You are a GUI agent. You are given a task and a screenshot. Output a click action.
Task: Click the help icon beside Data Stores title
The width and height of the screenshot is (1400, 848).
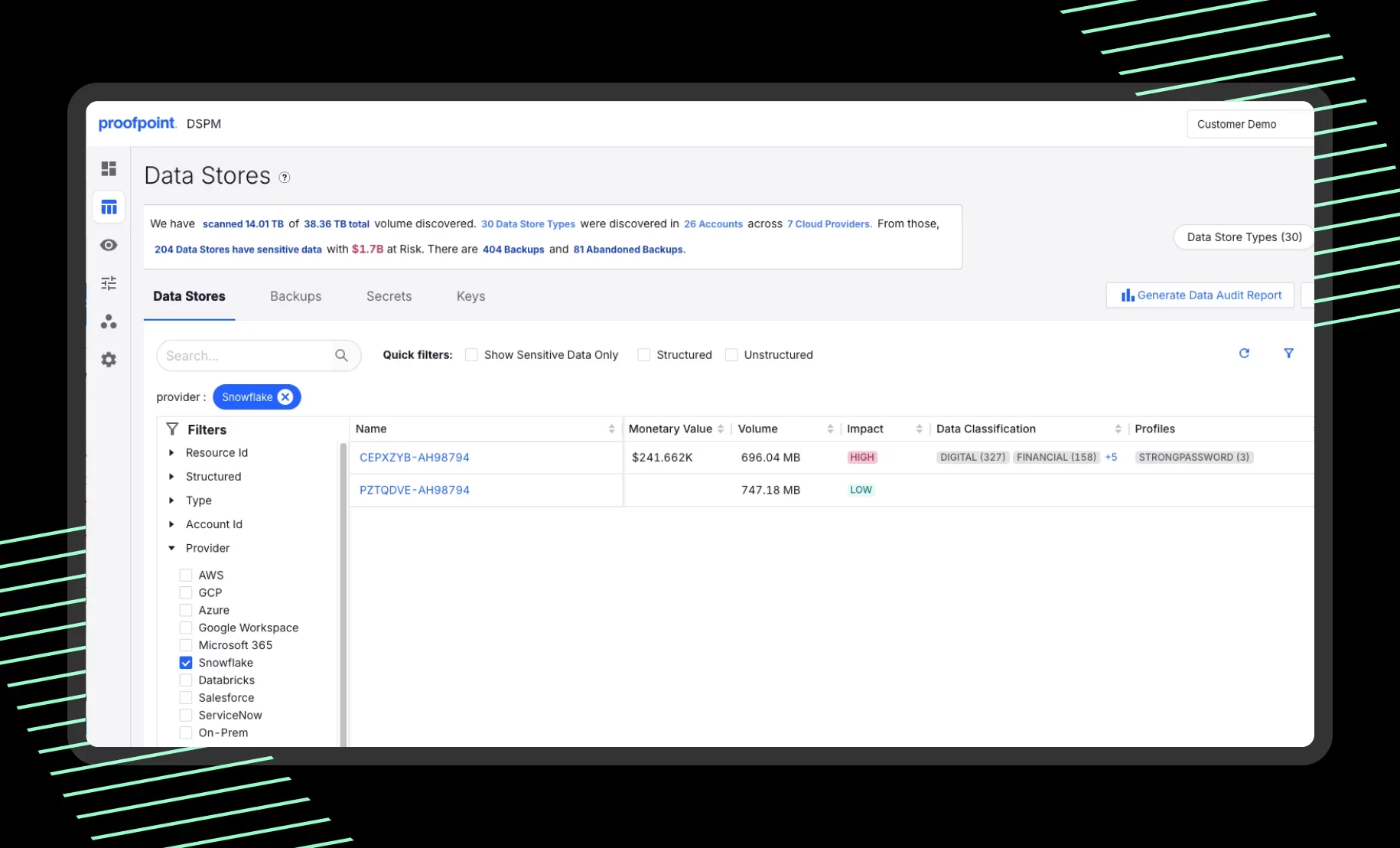pos(285,178)
